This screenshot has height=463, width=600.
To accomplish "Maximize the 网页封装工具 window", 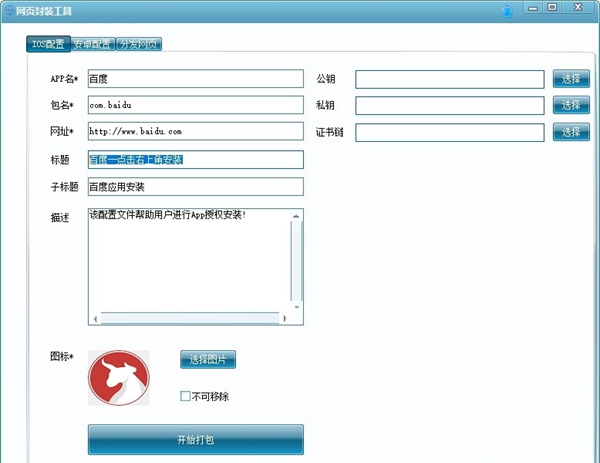I will pos(552,7).
